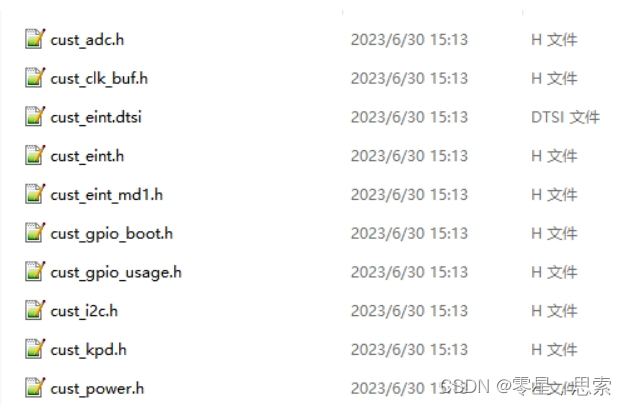This screenshot has width=626, height=405.
Task: Click the H 文件 type of cust_i2c.h
Action: click(x=554, y=311)
